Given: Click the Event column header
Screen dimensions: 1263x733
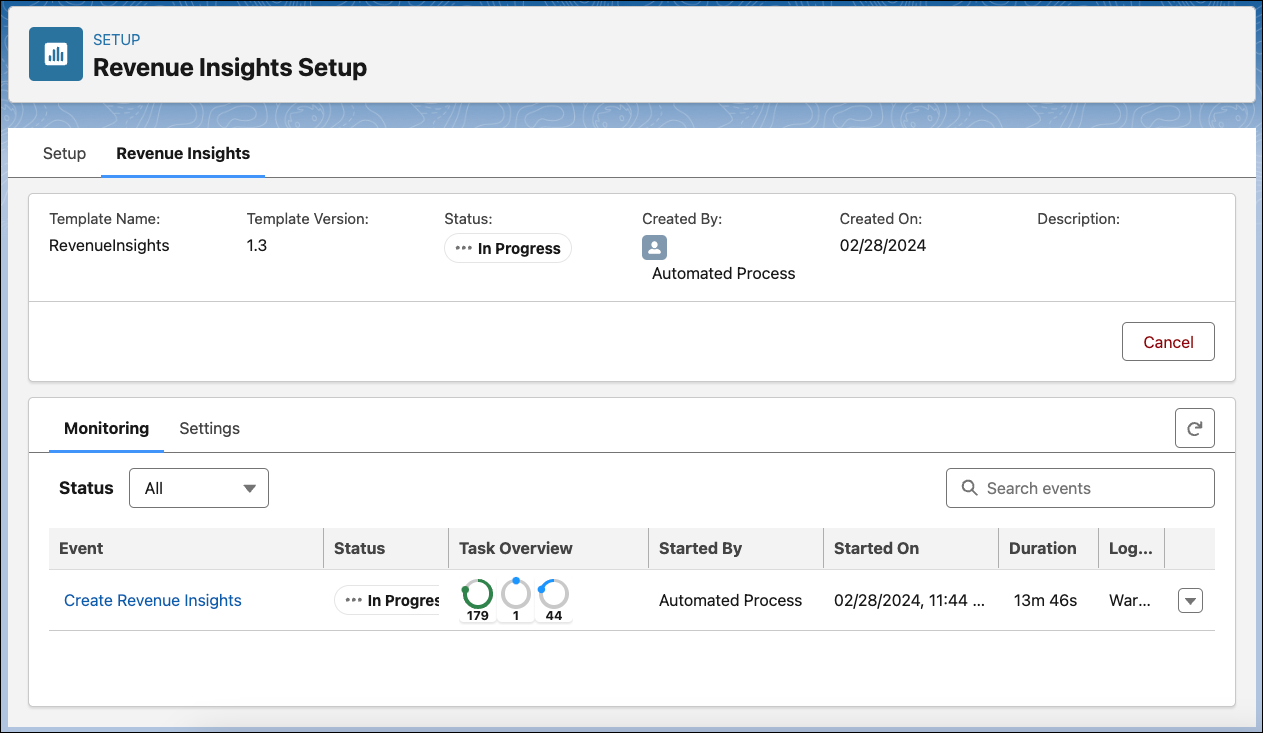Looking at the screenshot, I should point(186,548).
